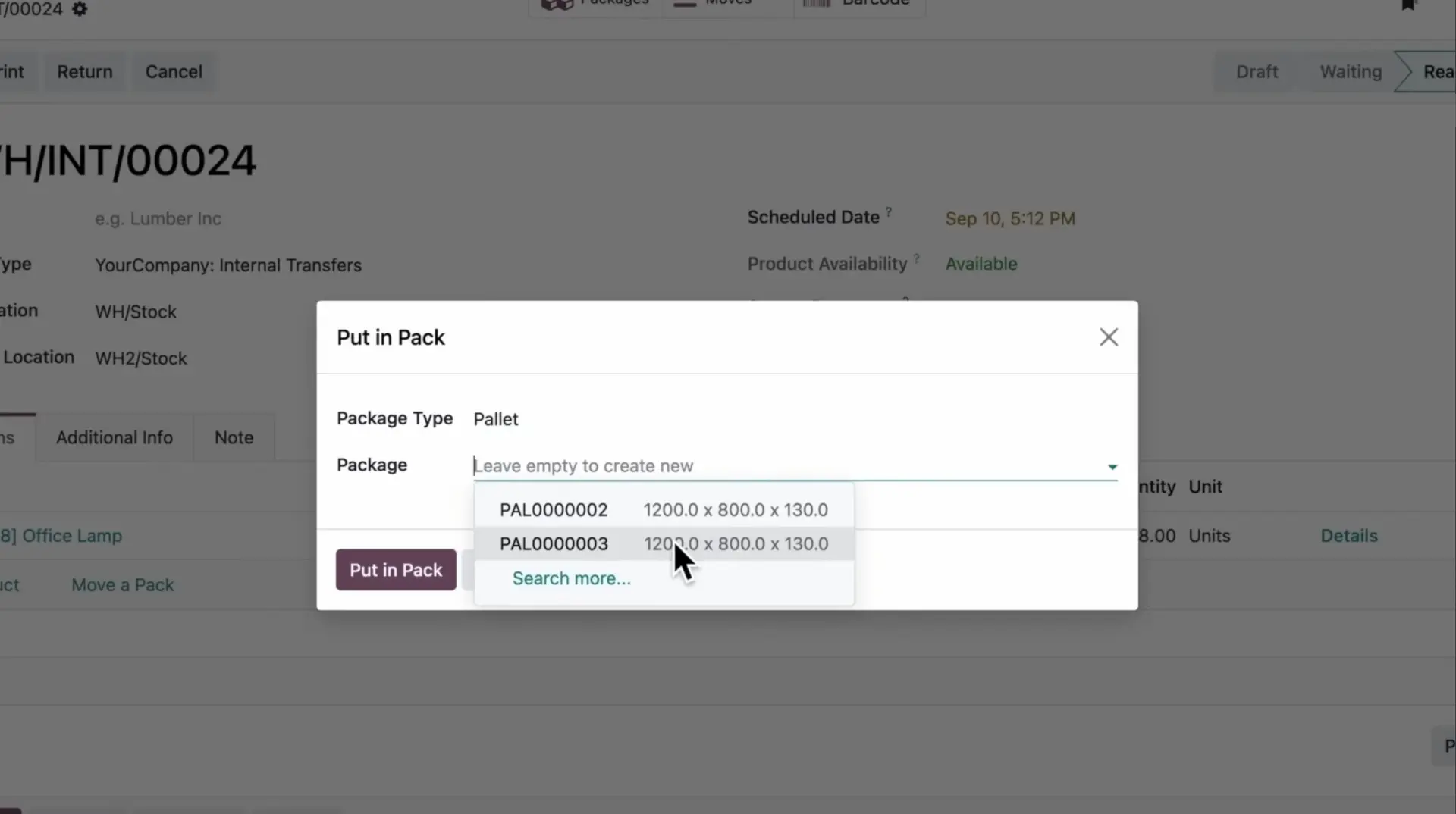The width and height of the screenshot is (1456, 814).
Task: Click the Return button
Action: click(85, 72)
